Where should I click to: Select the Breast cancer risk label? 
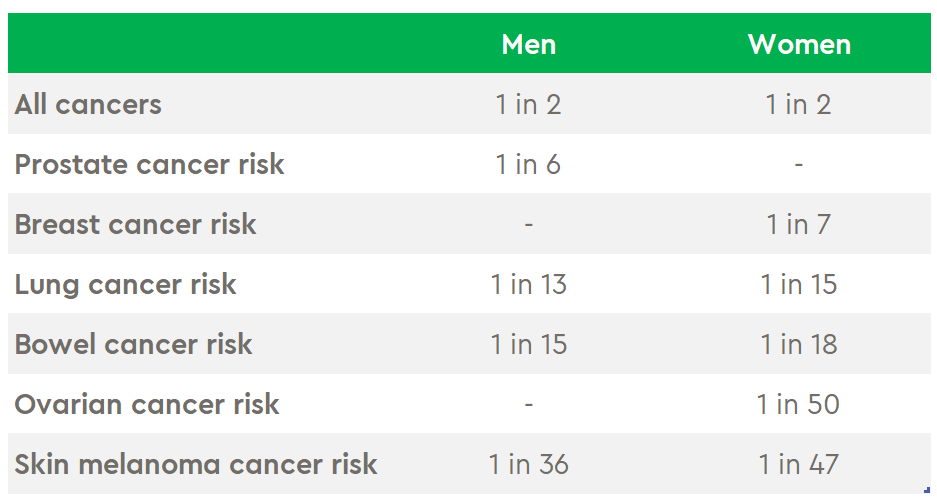click(x=135, y=225)
